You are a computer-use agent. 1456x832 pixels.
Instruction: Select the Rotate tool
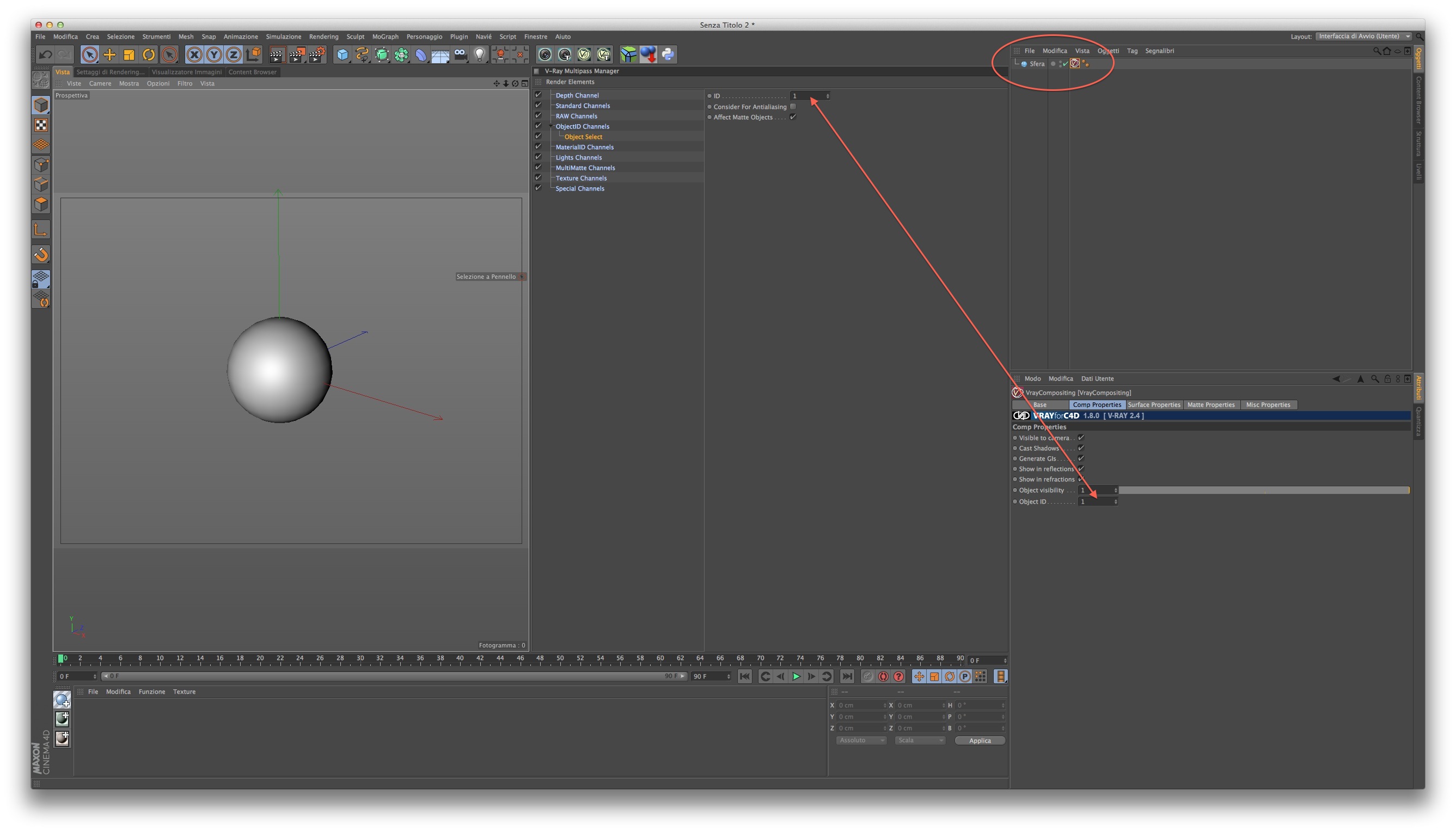(149, 55)
